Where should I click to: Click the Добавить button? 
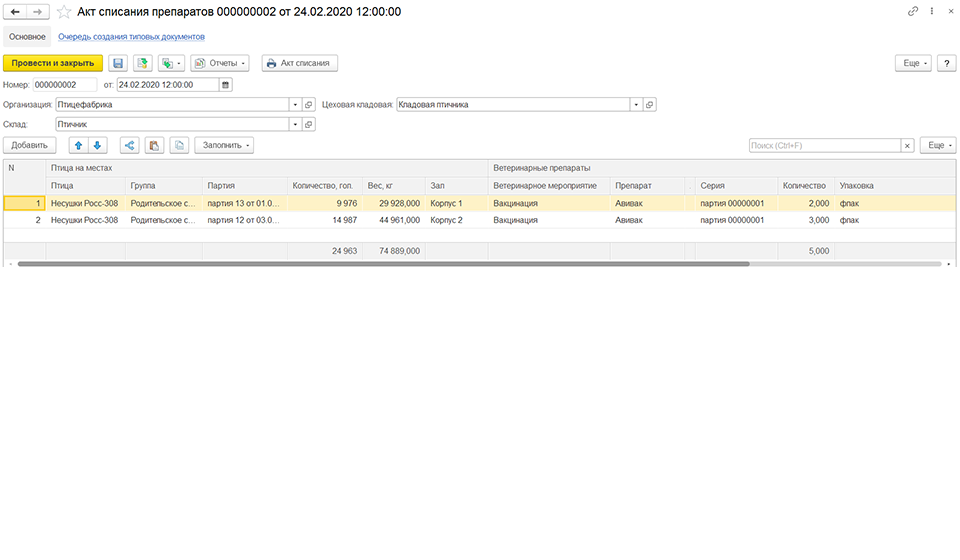(29, 145)
